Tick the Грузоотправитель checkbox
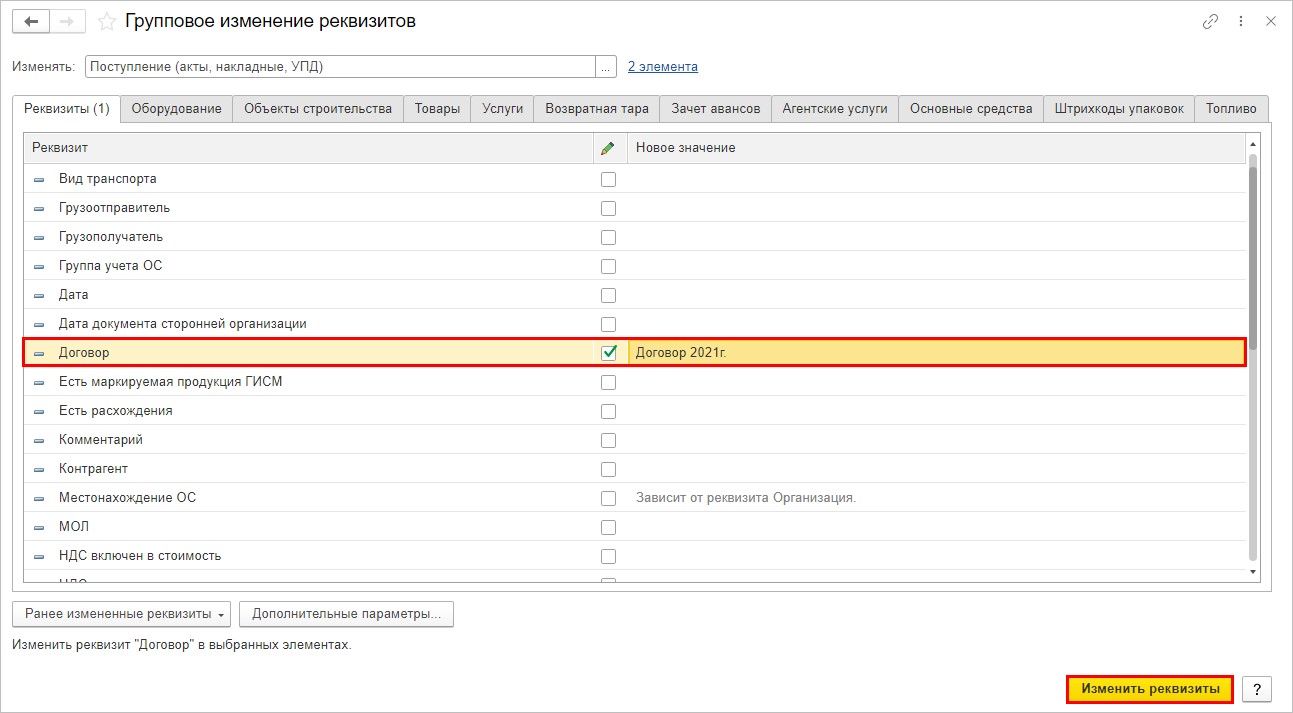The height and width of the screenshot is (713, 1293). click(x=608, y=209)
